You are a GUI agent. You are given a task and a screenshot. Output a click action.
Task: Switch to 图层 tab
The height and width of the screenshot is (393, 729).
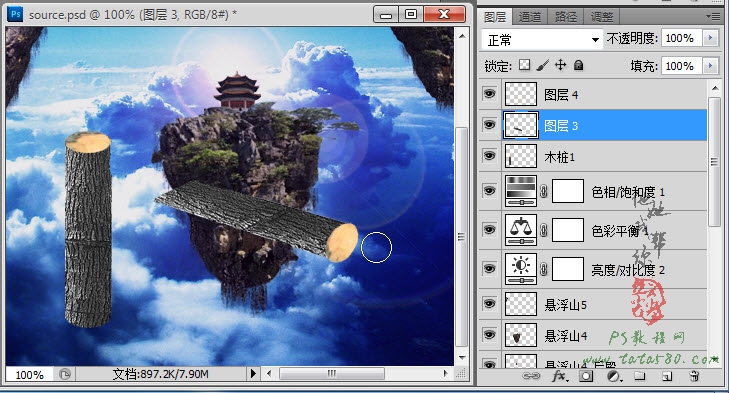pyautogui.click(x=495, y=17)
